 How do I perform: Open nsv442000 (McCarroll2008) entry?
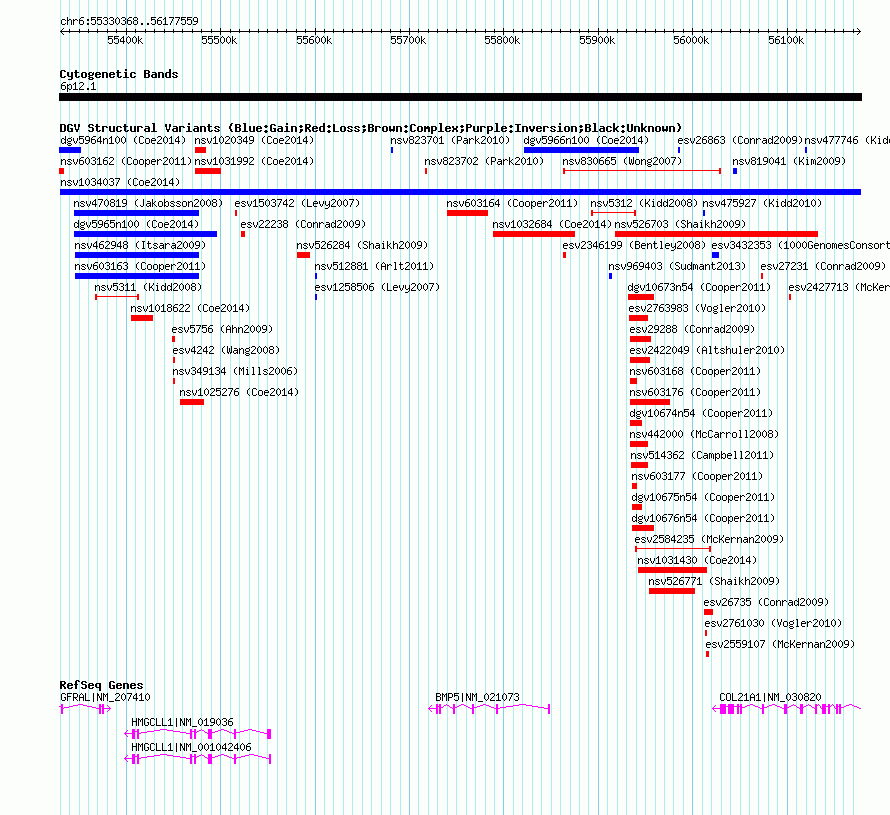[704, 434]
